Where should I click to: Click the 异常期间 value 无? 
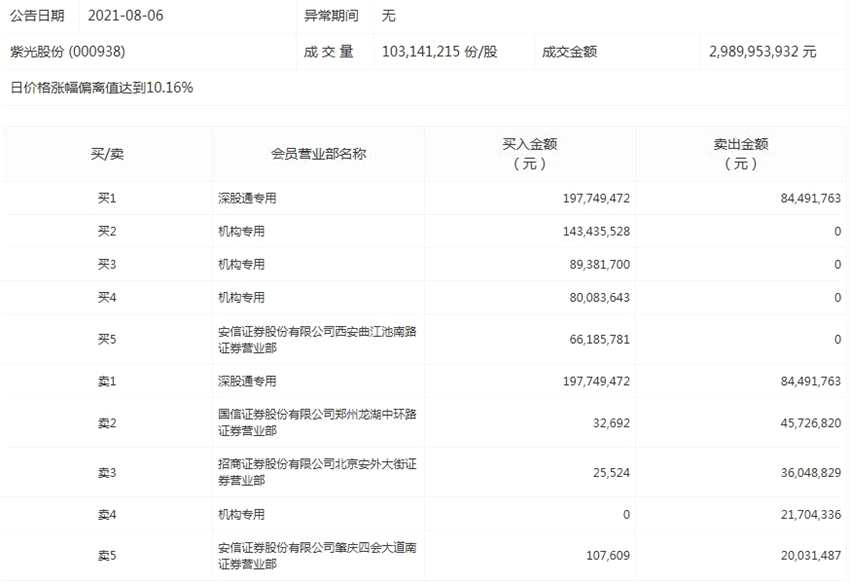[388, 15]
